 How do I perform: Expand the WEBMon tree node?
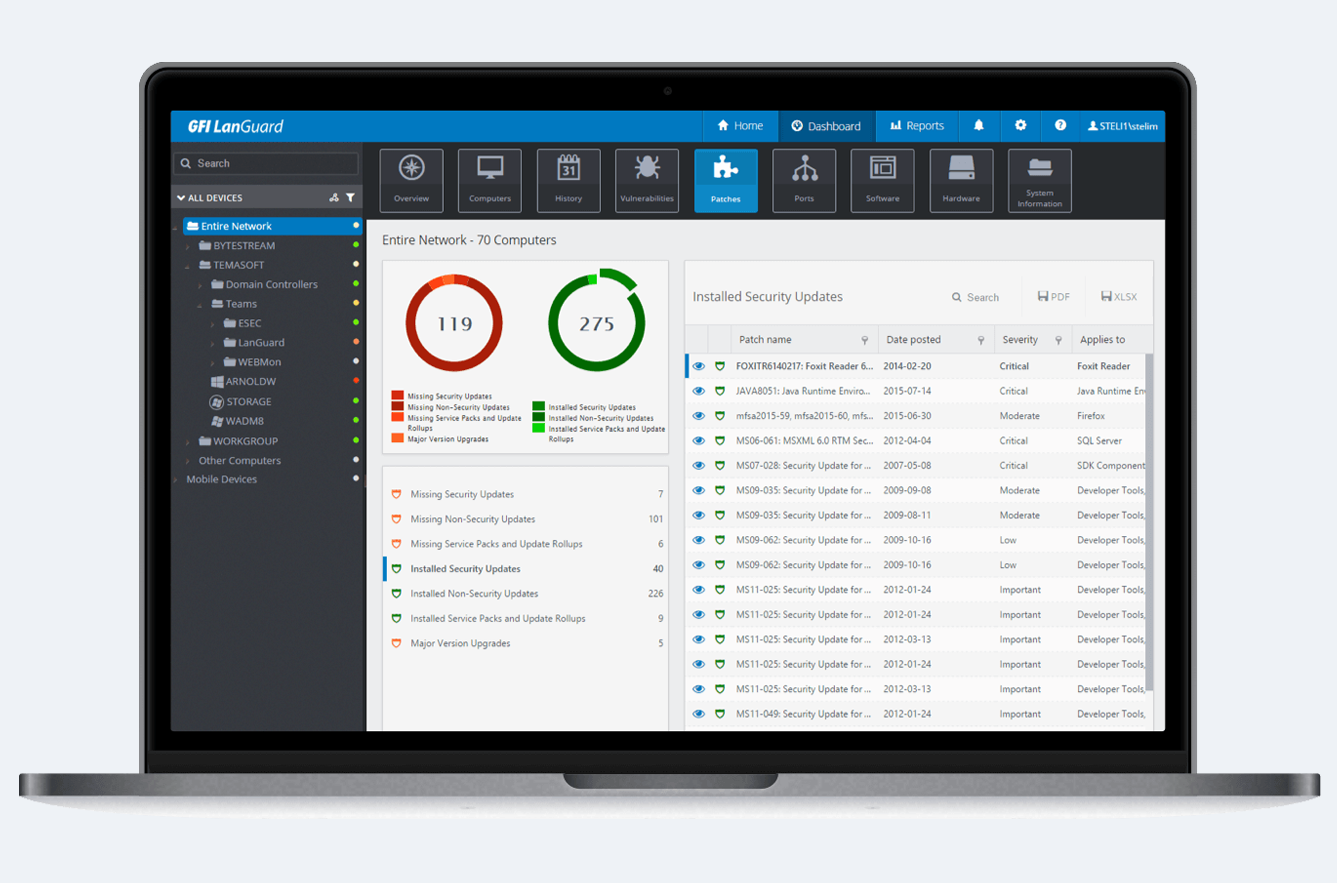pos(212,363)
